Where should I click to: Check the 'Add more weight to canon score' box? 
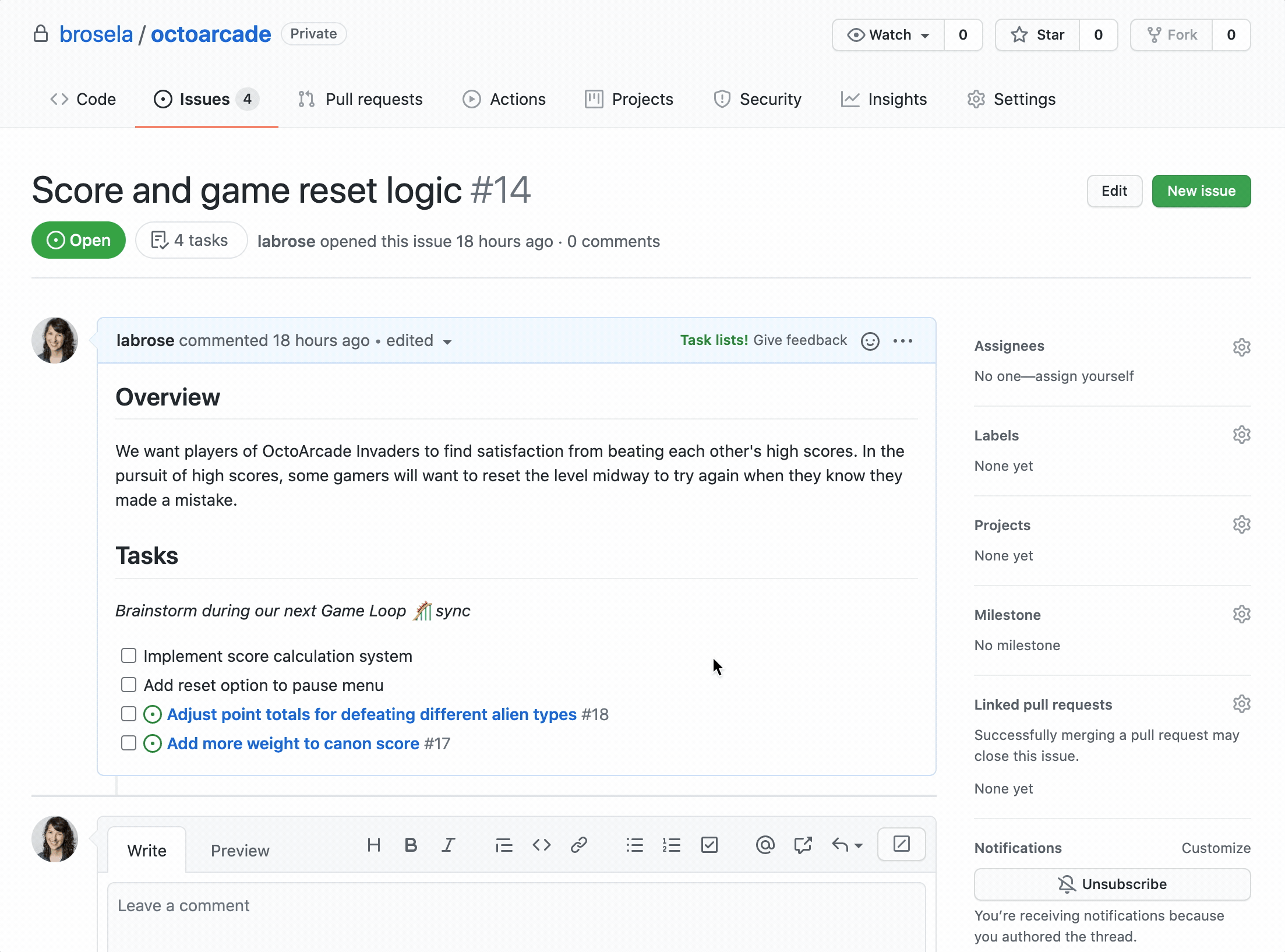[129, 743]
